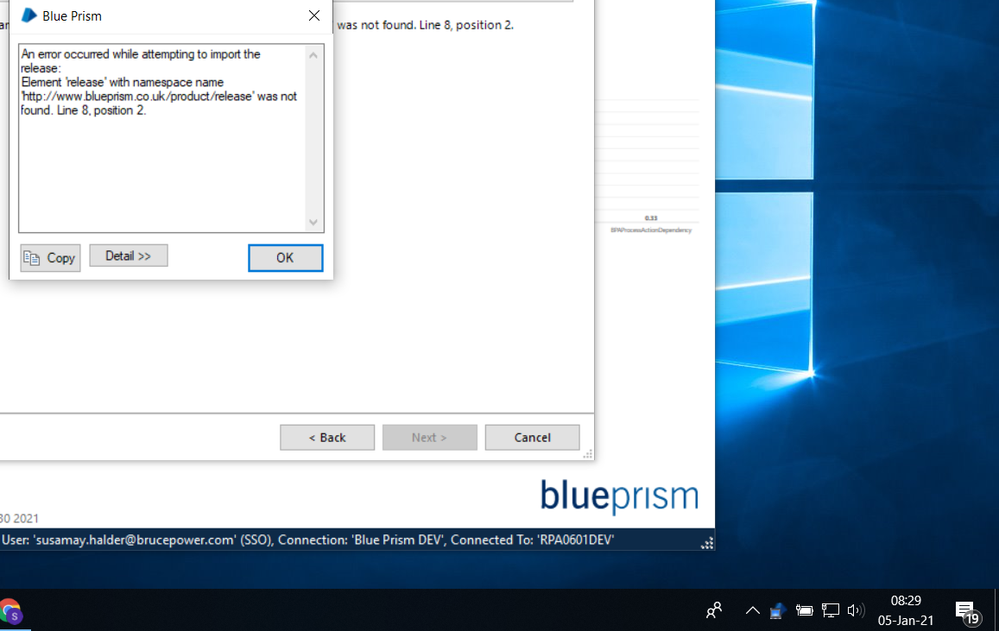Close the Blue Prism error dialog
This screenshot has height=631, width=999.
coord(314,16)
